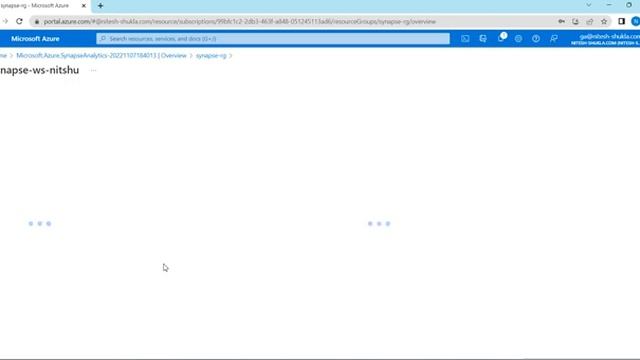Reload the page with browser refresh icon
This screenshot has height=360, width=640.
pos(19,21)
